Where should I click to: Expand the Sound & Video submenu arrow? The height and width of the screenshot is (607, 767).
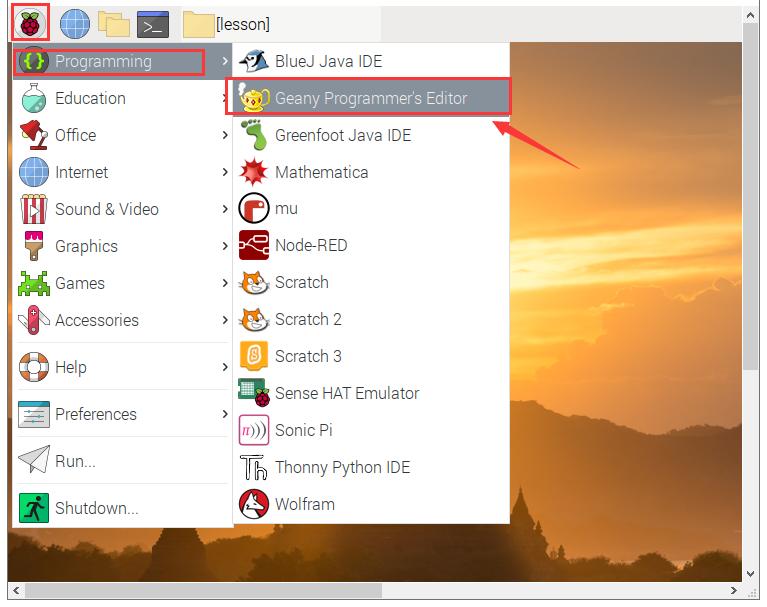click(225, 209)
